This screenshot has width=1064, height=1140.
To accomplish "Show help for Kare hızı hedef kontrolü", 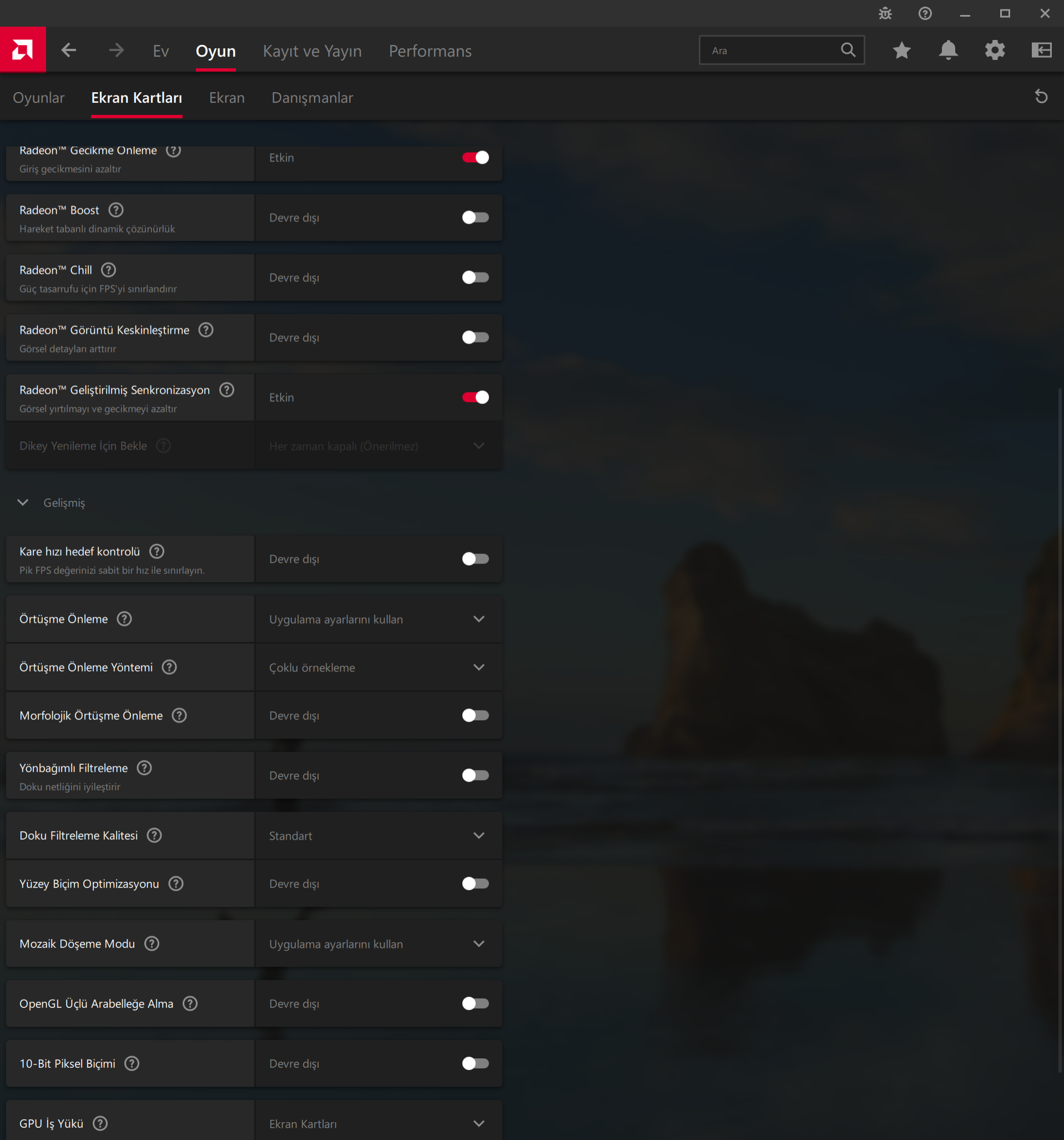I will [157, 551].
